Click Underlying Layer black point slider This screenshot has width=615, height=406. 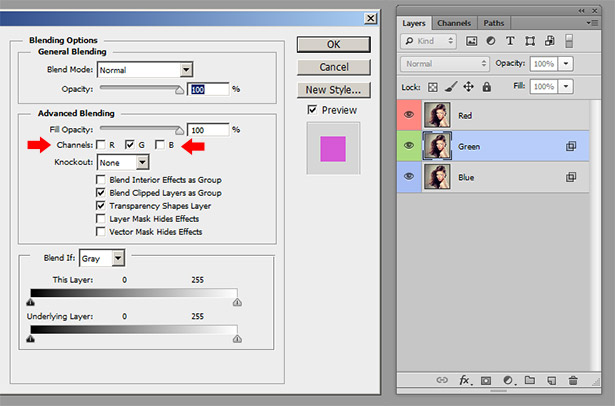[x=30, y=339]
